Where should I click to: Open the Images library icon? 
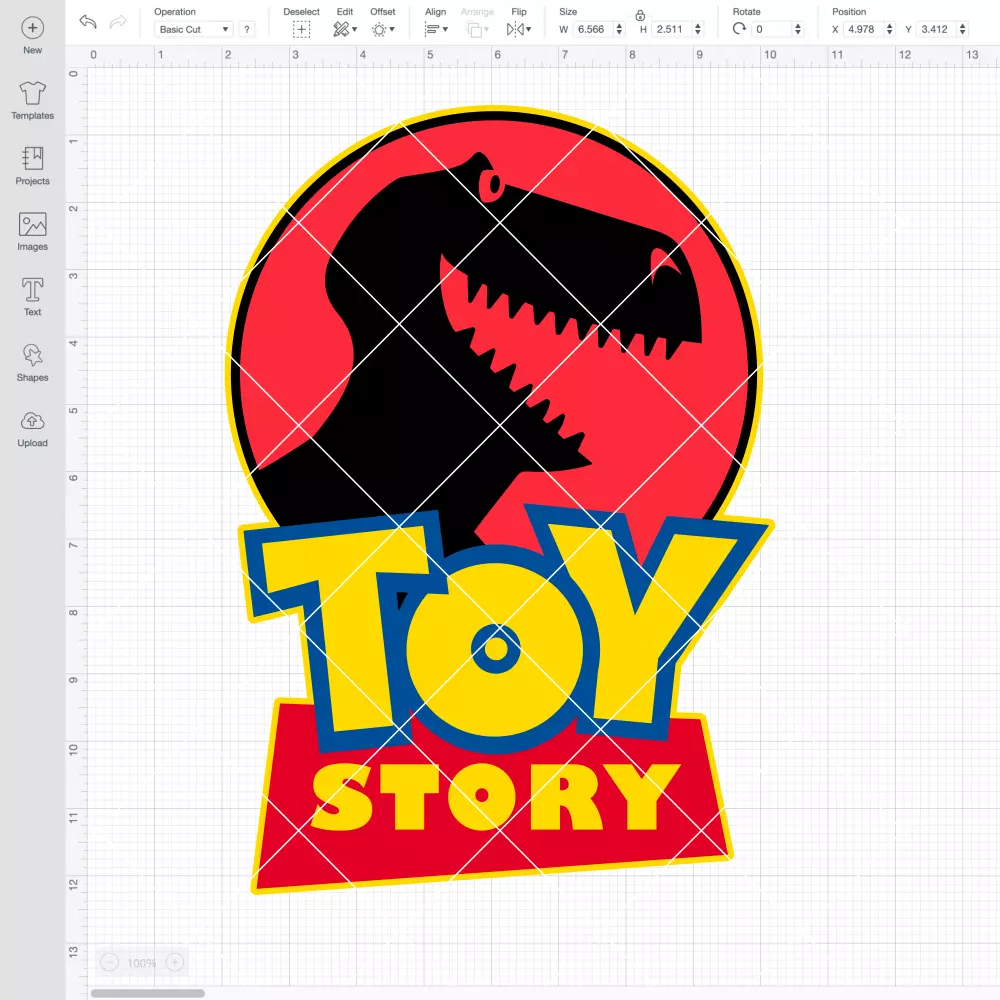click(33, 224)
